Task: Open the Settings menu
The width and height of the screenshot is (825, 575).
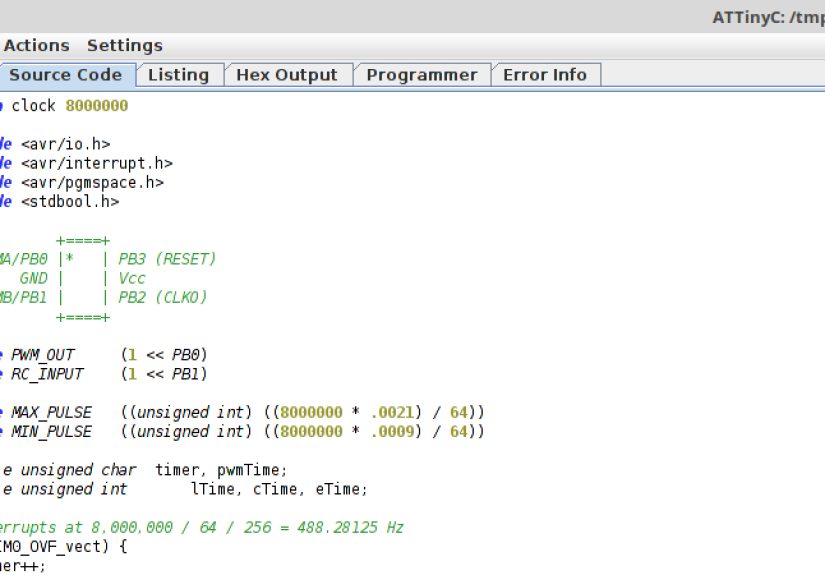Action: (x=125, y=46)
